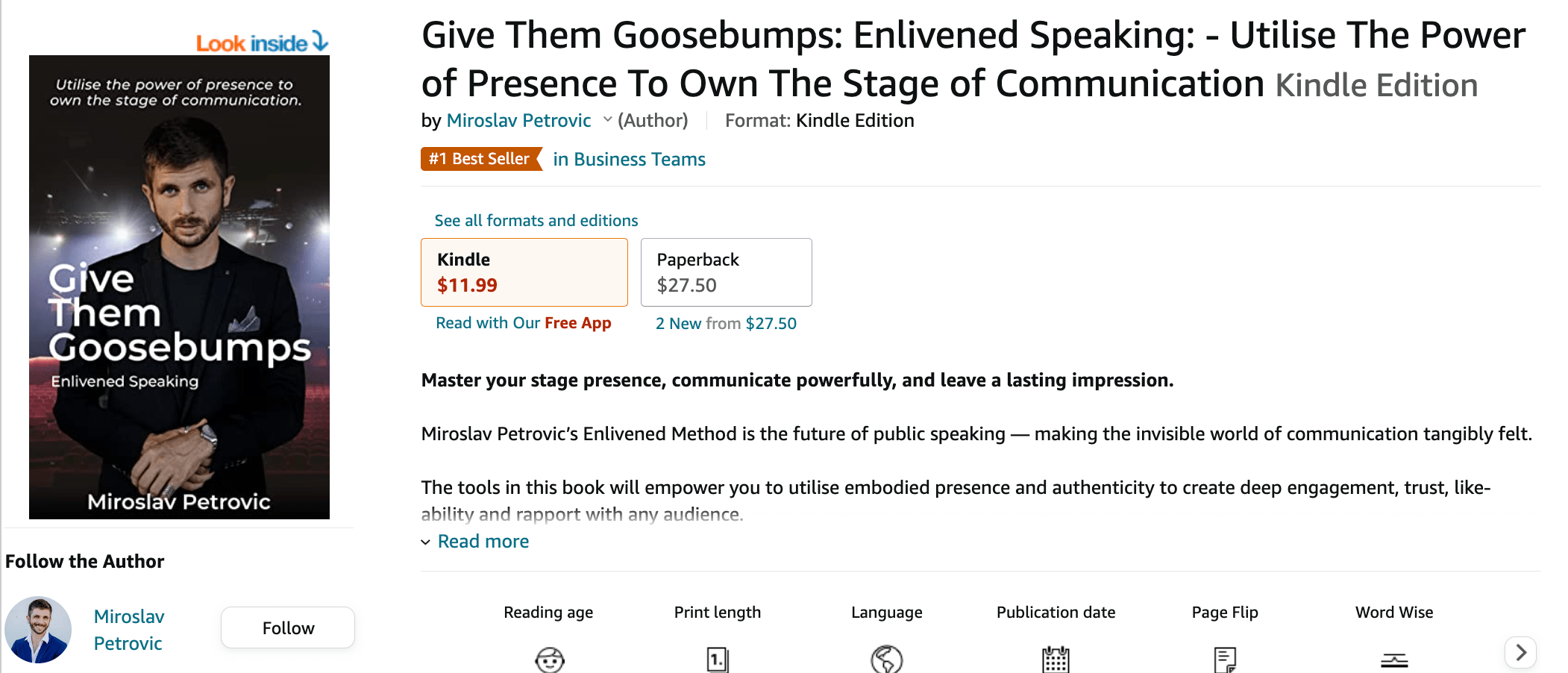Open the book cover image
This screenshot has width=1568, height=673.
179,287
